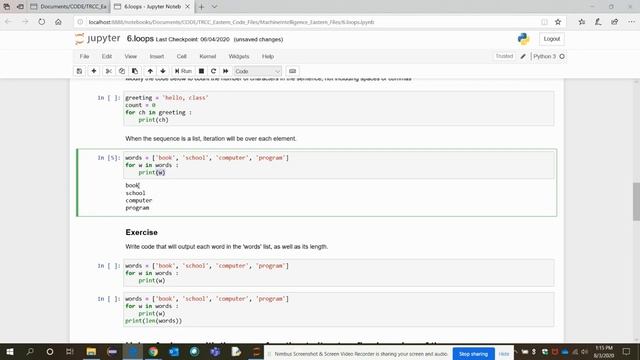The height and width of the screenshot is (360, 640).
Task: Go back to the previous page
Action: point(8,22)
